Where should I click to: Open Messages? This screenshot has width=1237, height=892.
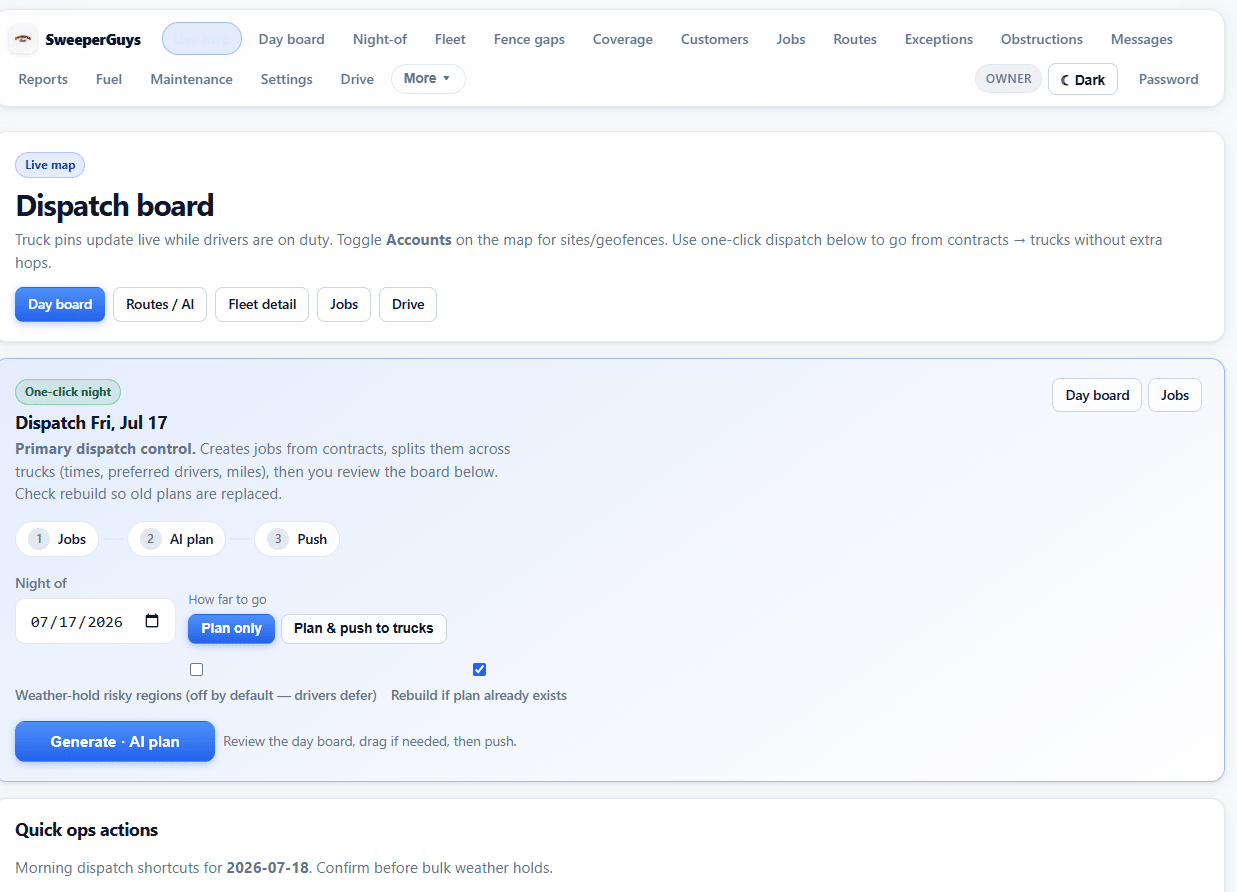pyautogui.click(x=1142, y=39)
